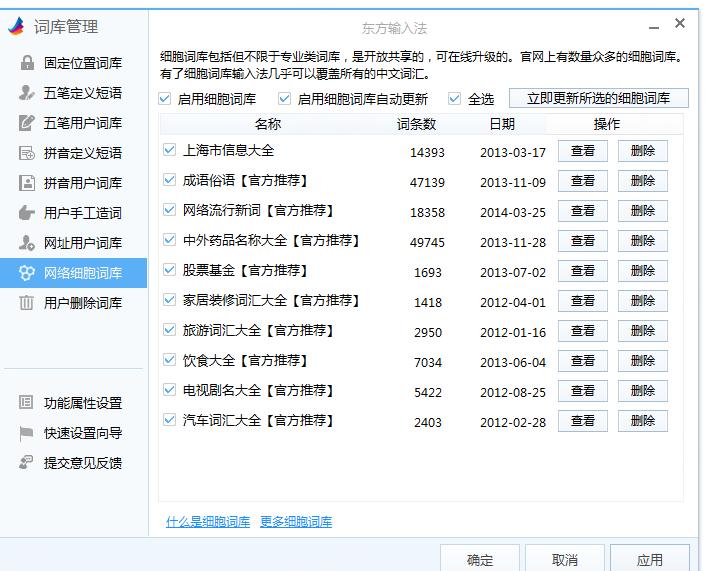View 成语俗语 dictionary entries
This screenshot has height=571, width=714.
coord(583,181)
